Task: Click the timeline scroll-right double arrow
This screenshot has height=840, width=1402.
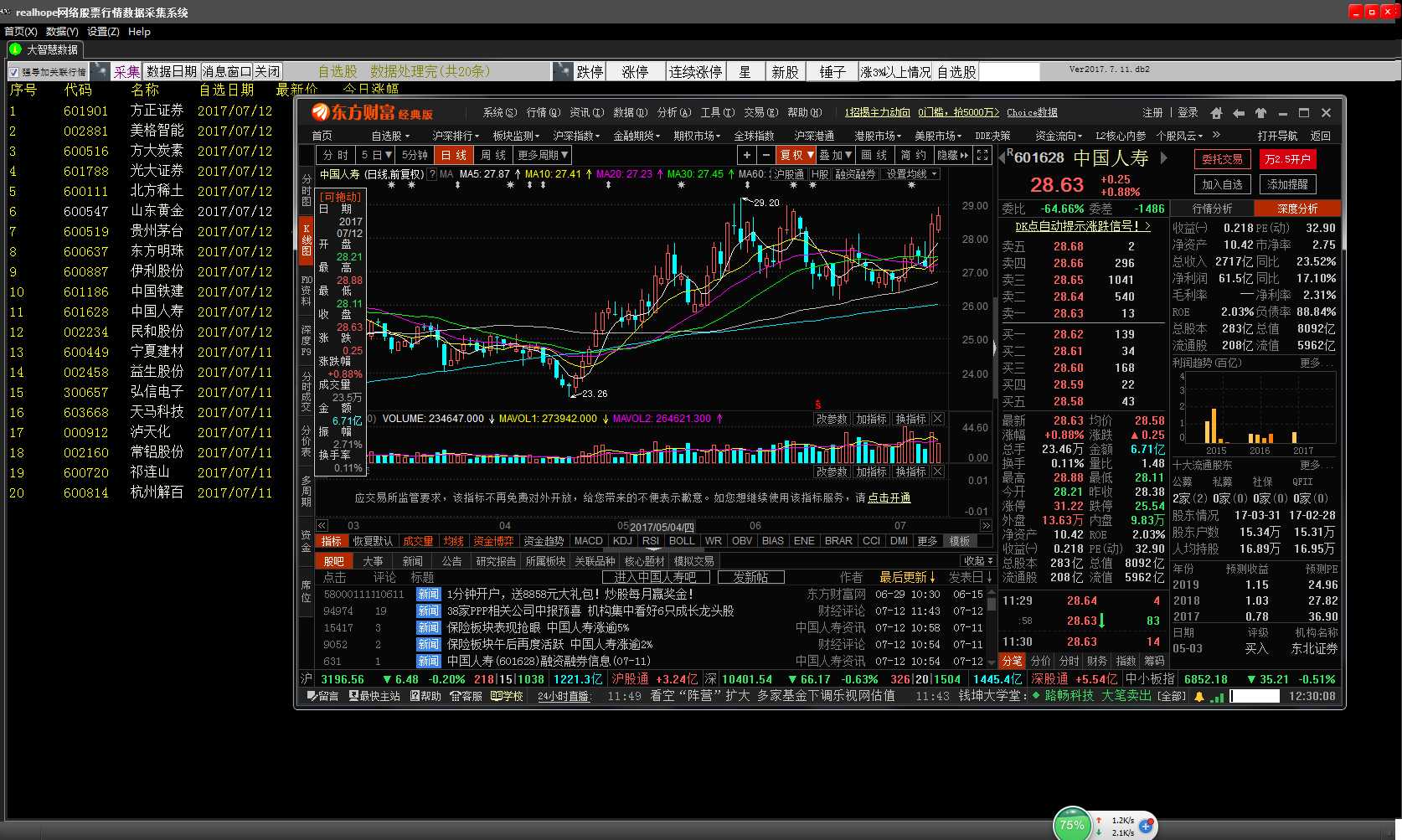Action: coord(986,525)
